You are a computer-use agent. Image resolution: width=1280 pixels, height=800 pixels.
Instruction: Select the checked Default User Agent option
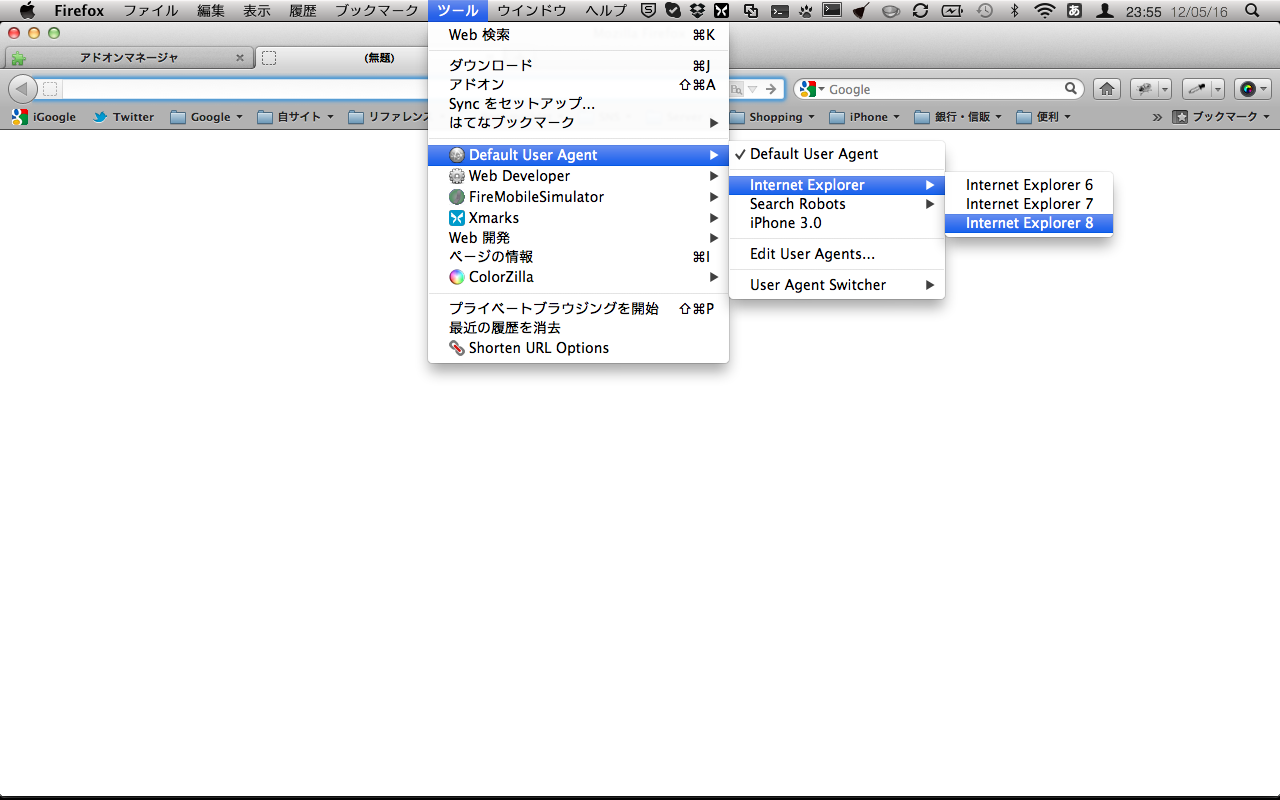point(813,154)
